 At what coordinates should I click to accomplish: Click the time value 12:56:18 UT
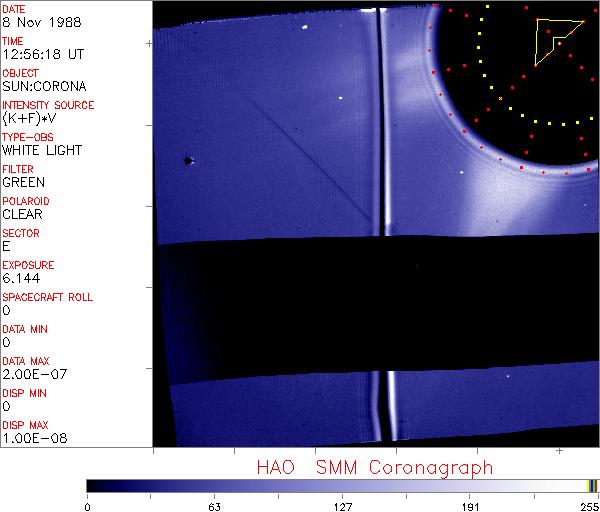[x=42, y=54]
